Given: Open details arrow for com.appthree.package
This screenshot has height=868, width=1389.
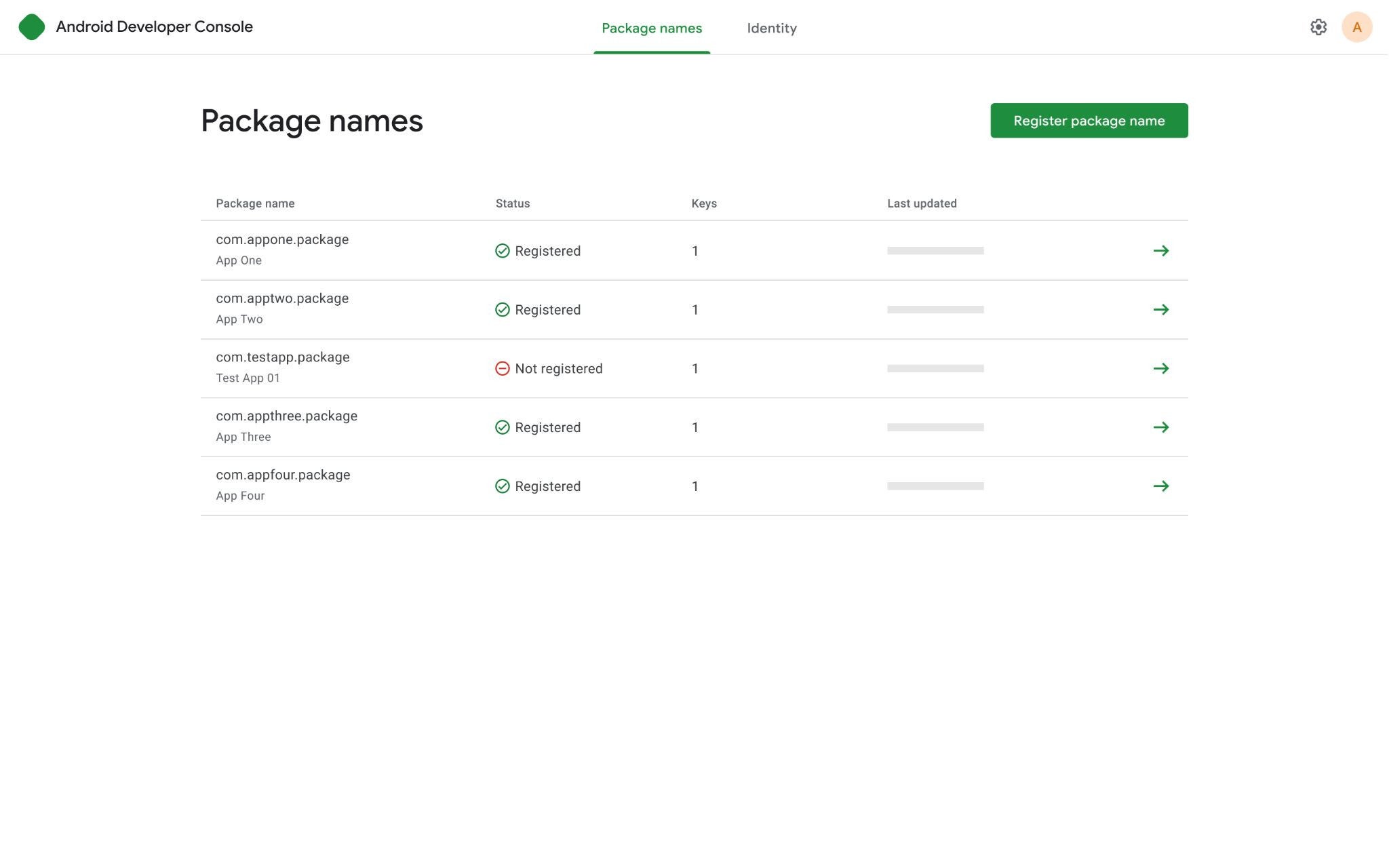Looking at the screenshot, I should pos(1161,427).
